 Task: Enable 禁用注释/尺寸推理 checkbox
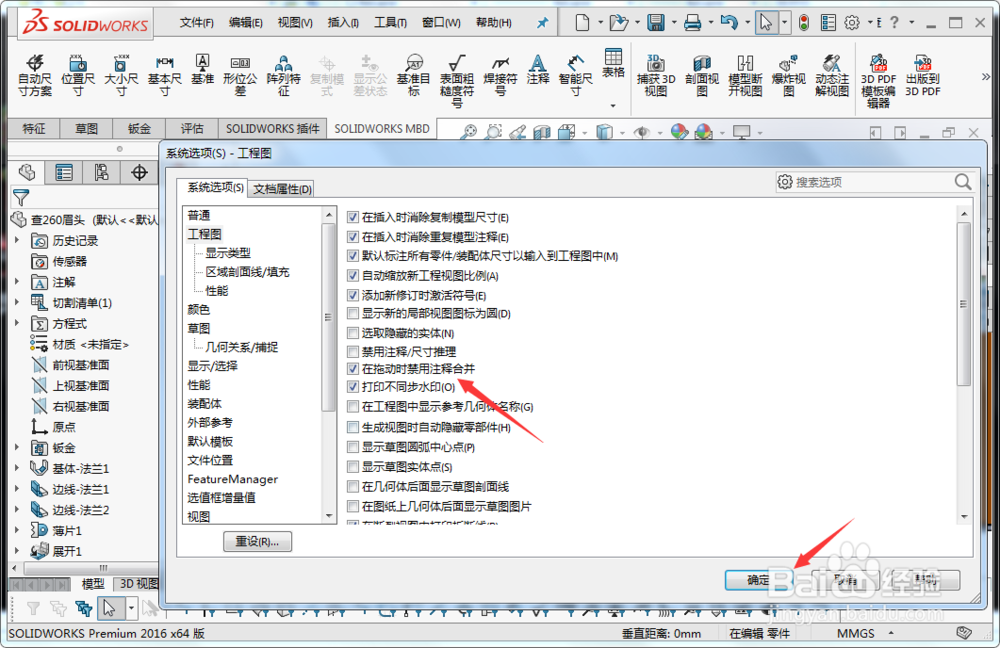tap(353, 351)
